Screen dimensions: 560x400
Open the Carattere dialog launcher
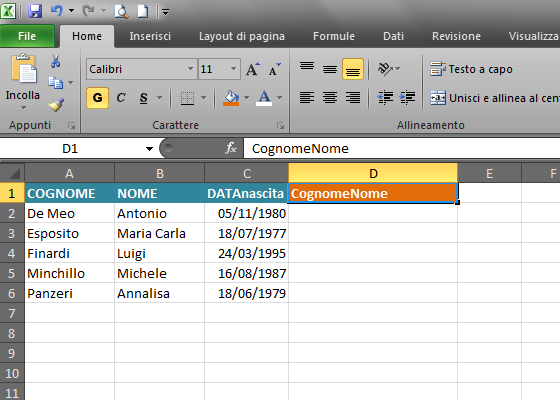coord(280,125)
